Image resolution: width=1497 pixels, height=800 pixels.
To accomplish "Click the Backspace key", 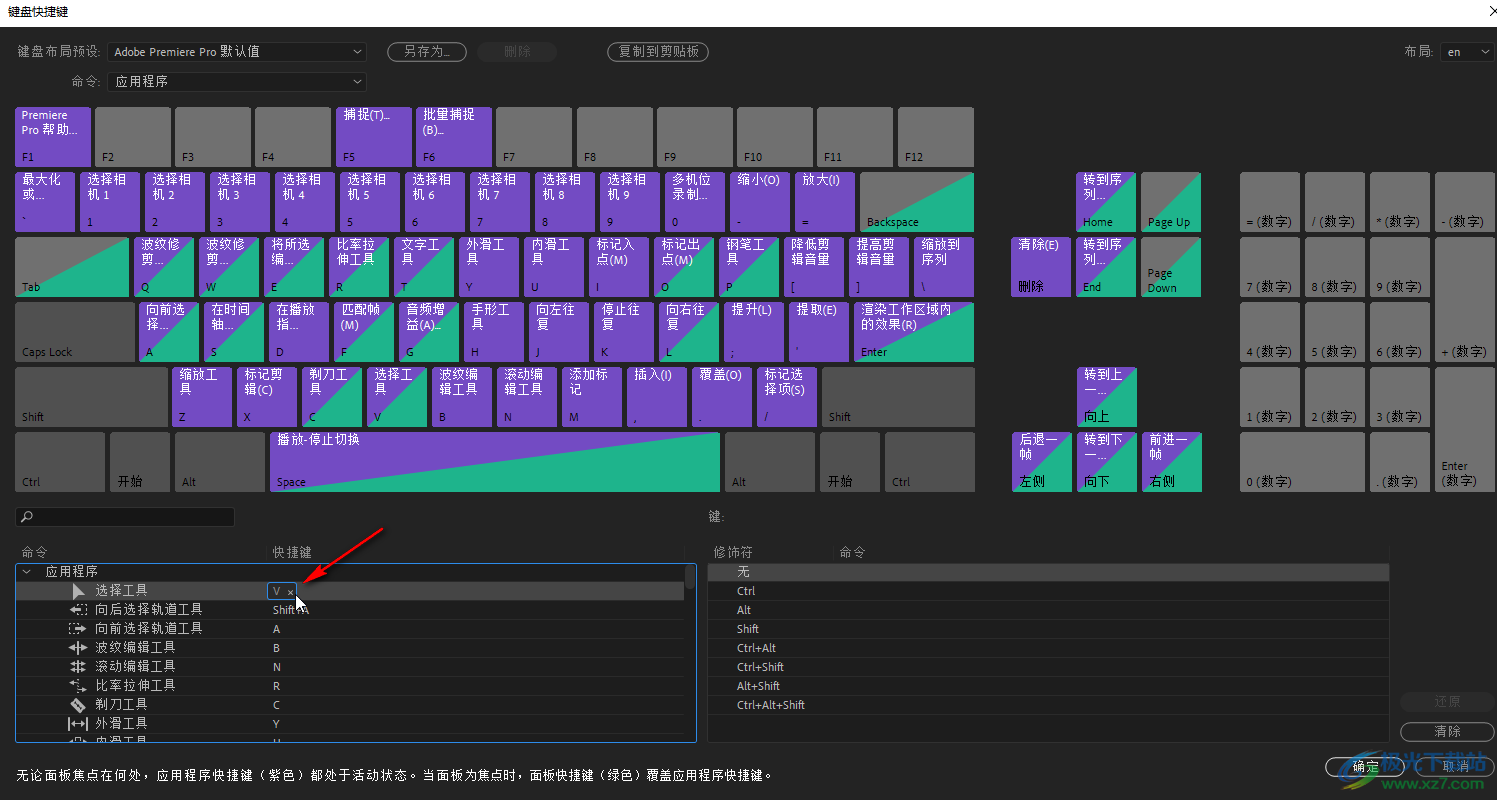I will 917,202.
